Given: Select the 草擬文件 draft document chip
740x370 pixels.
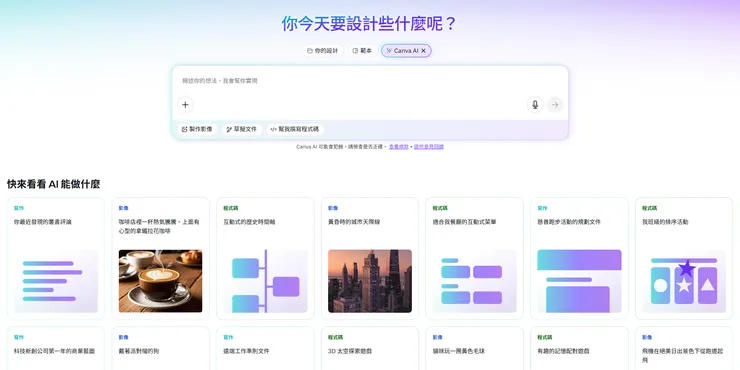Looking at the screenshot, I should [x=242, y=129].
